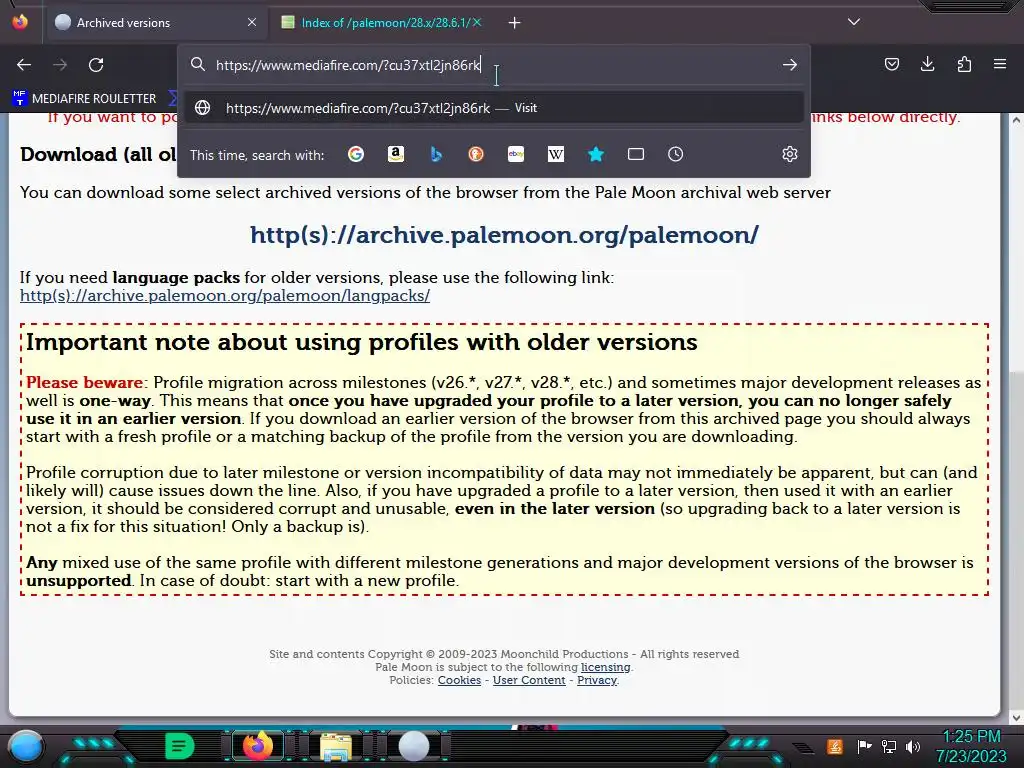Click the gray sphere taskbar icon
Image resolution: width=1024 pixels, height=768 pixels.
click(414, 746)
